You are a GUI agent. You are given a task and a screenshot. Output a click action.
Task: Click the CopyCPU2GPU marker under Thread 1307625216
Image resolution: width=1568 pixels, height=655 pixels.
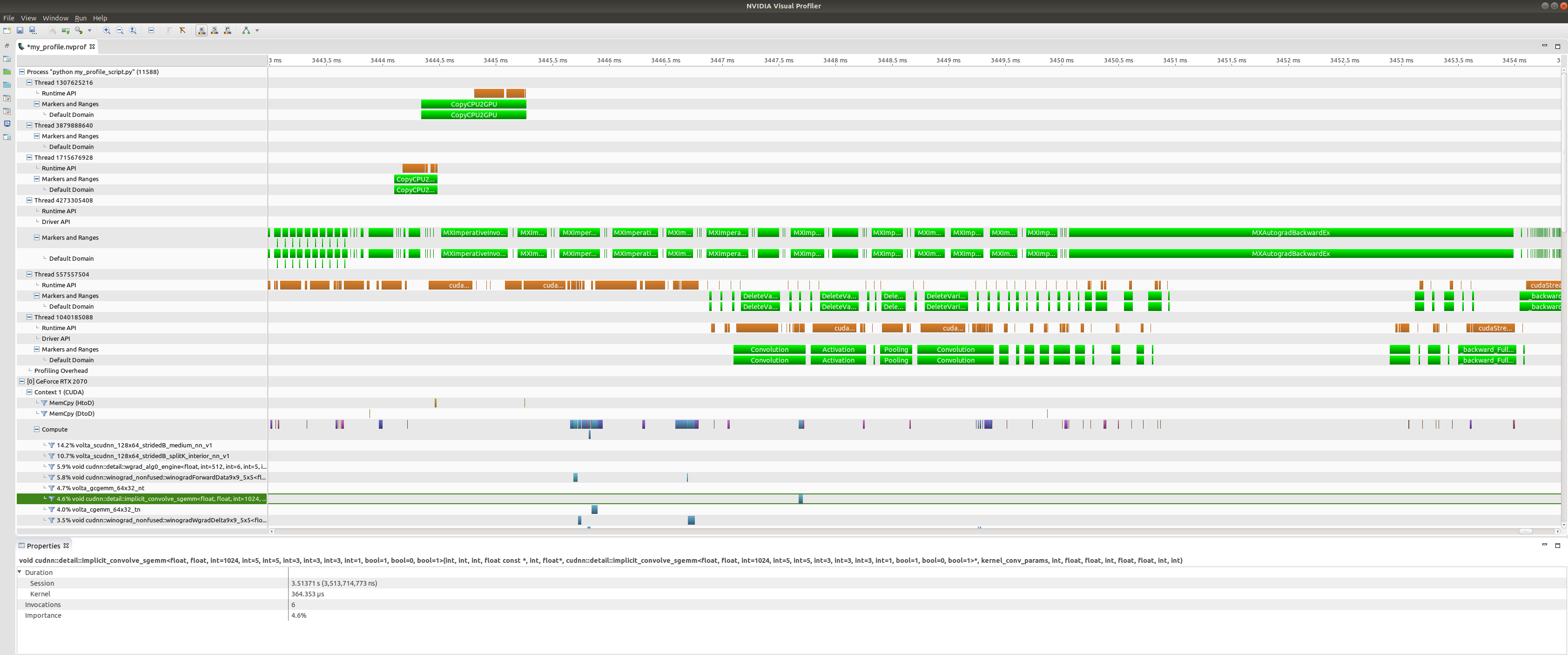point(474,103)
